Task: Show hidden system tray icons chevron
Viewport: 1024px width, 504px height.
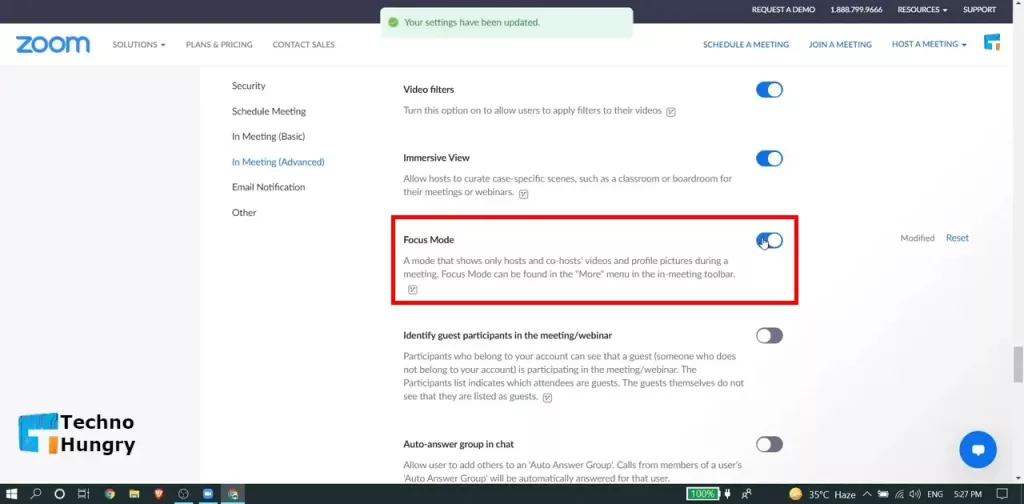Action: (867, 494)
